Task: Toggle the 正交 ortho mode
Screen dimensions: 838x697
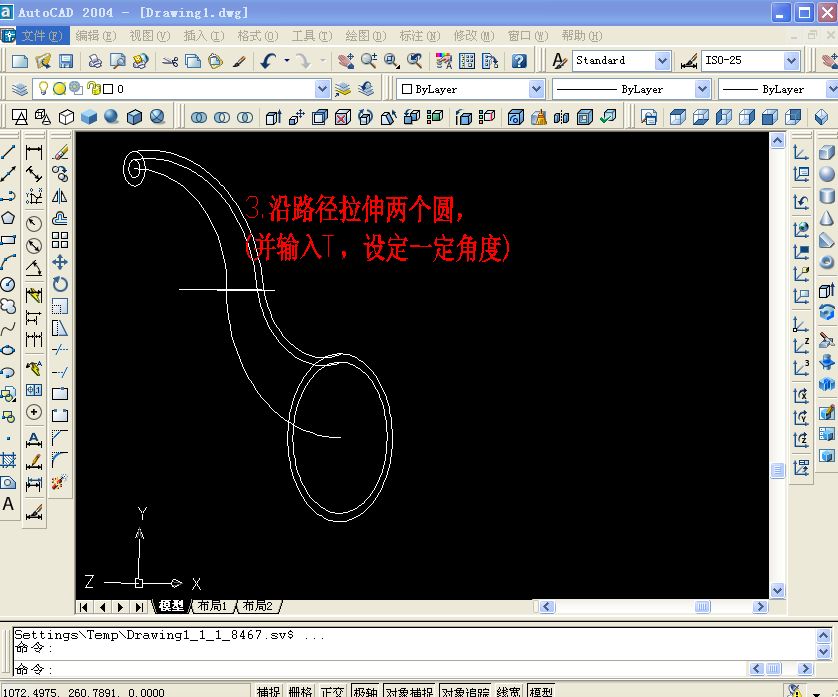Action: tap(332, 691)
